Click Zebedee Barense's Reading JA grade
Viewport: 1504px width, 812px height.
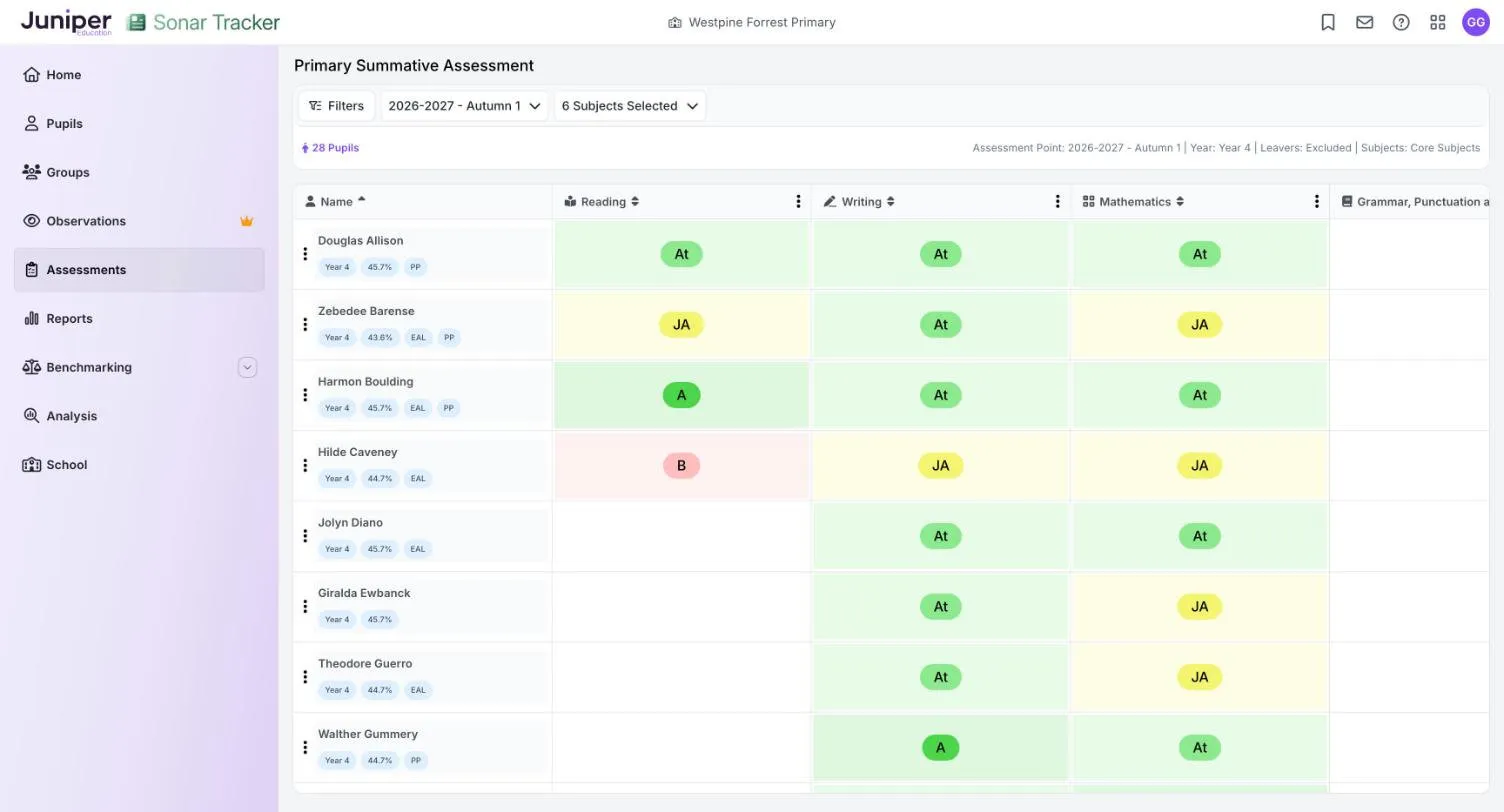[681, 325]
